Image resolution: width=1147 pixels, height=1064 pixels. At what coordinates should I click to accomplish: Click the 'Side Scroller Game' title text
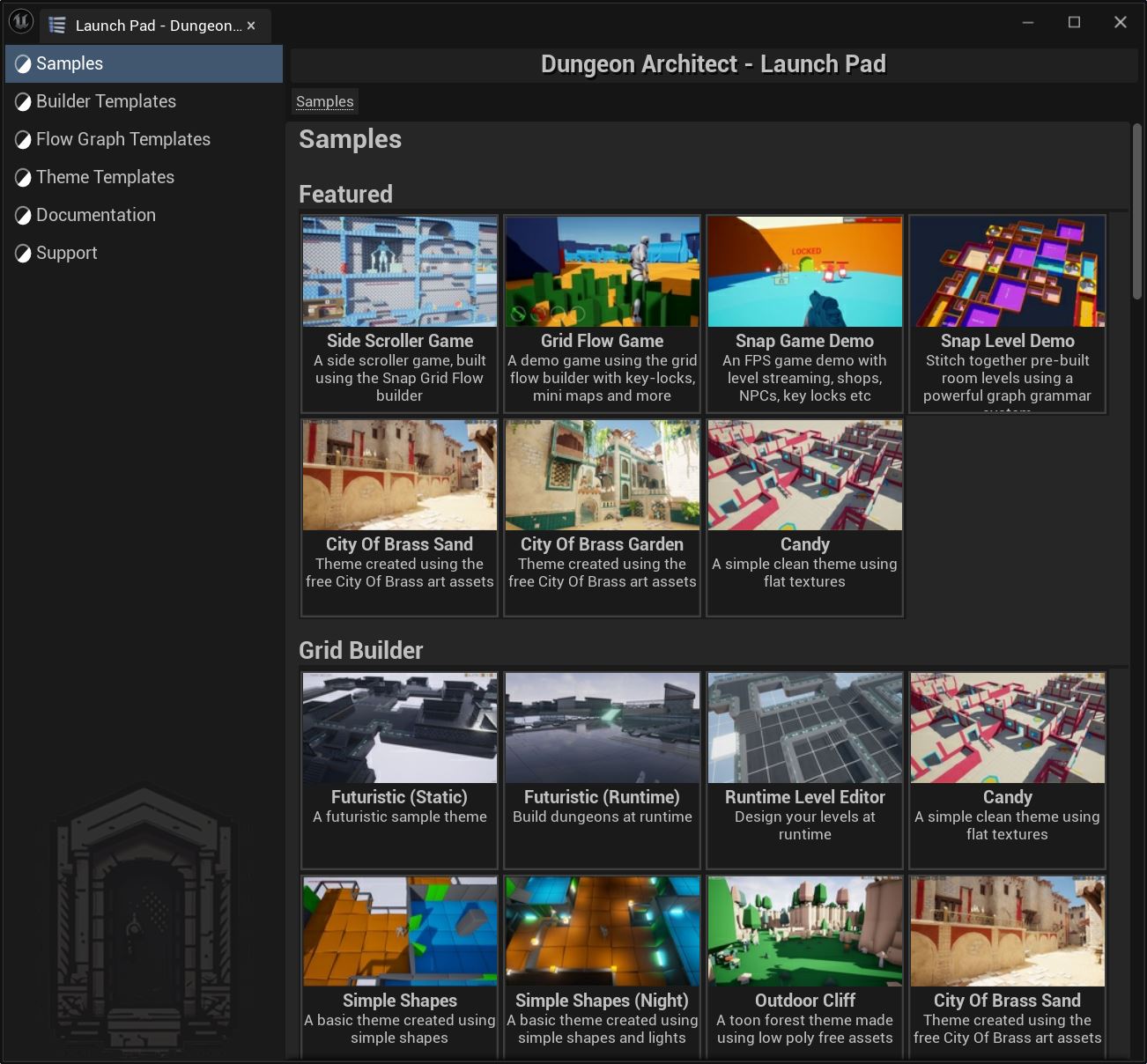point(400,341)
